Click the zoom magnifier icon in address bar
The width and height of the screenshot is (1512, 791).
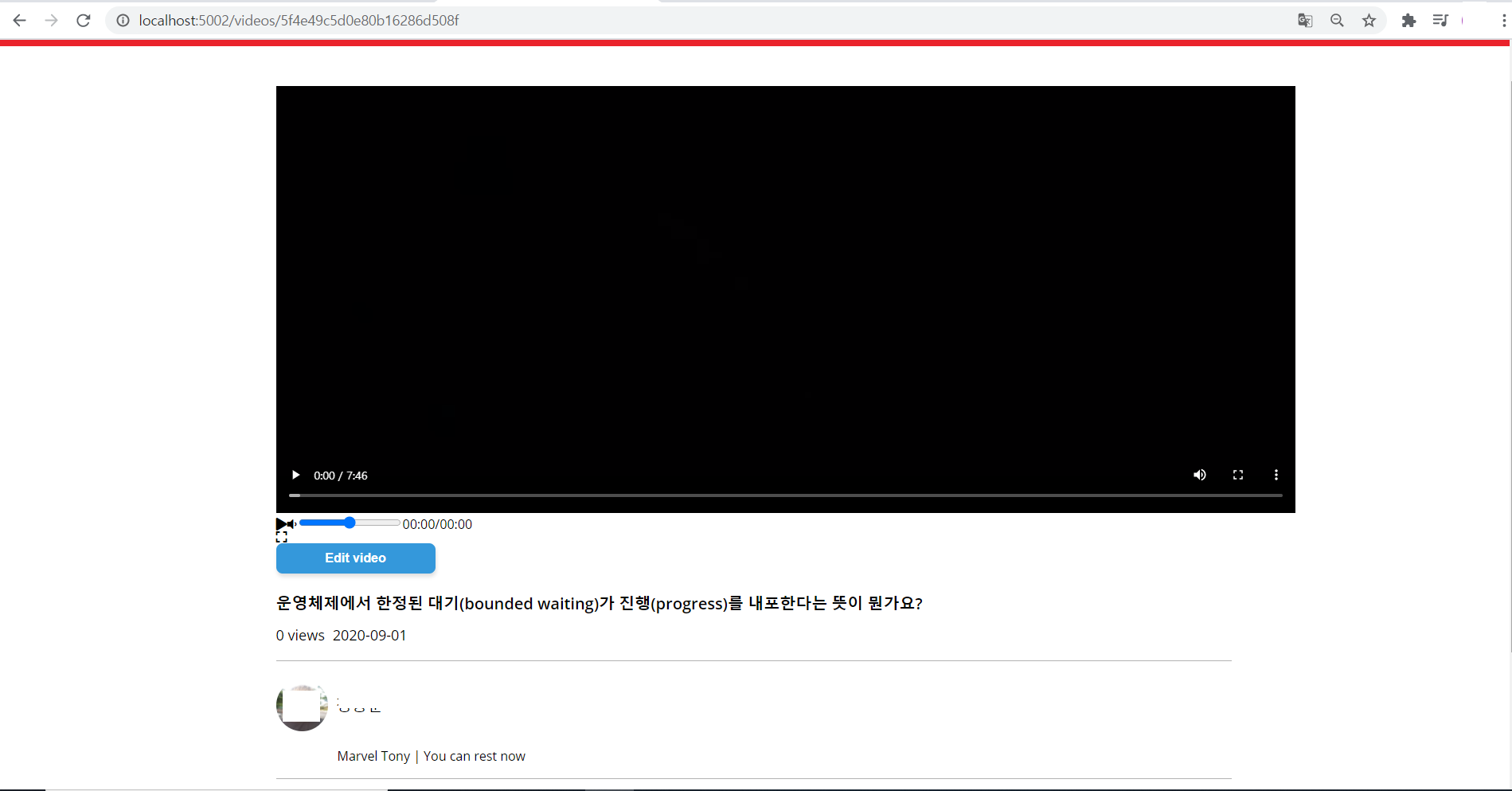point(1337,21)
